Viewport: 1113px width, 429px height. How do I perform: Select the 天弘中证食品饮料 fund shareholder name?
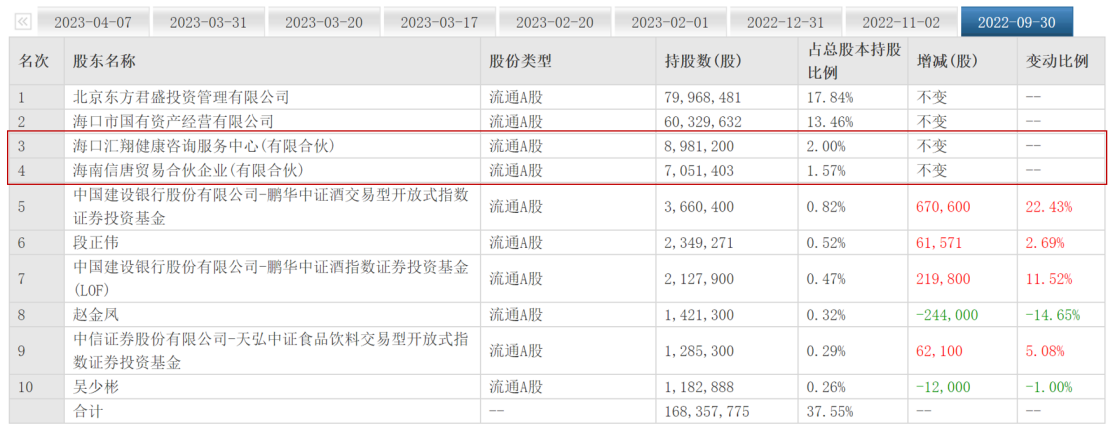[x=271, y=352]
